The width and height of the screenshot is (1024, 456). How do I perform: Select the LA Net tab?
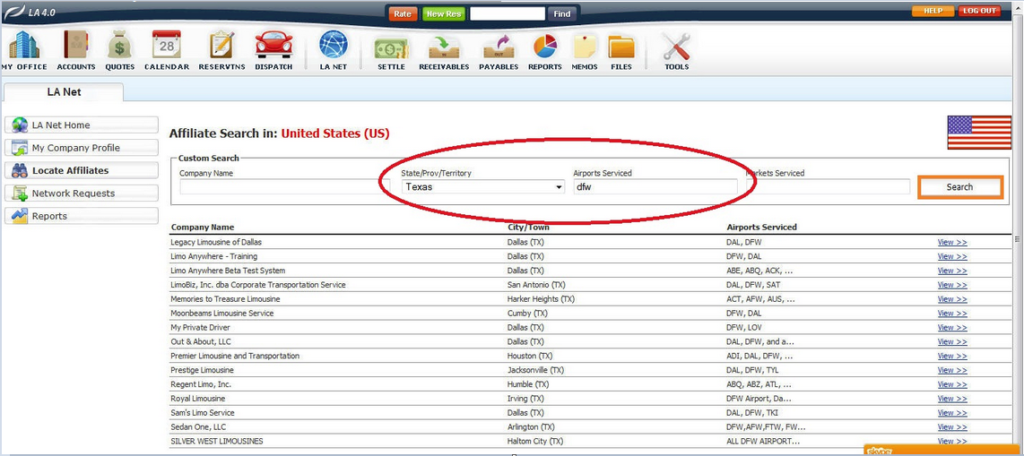pos(63,92)
